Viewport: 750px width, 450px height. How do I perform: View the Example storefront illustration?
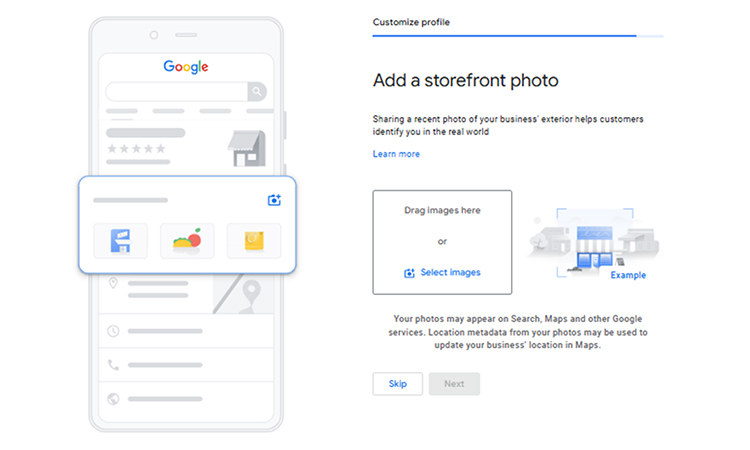pos(593,243)
